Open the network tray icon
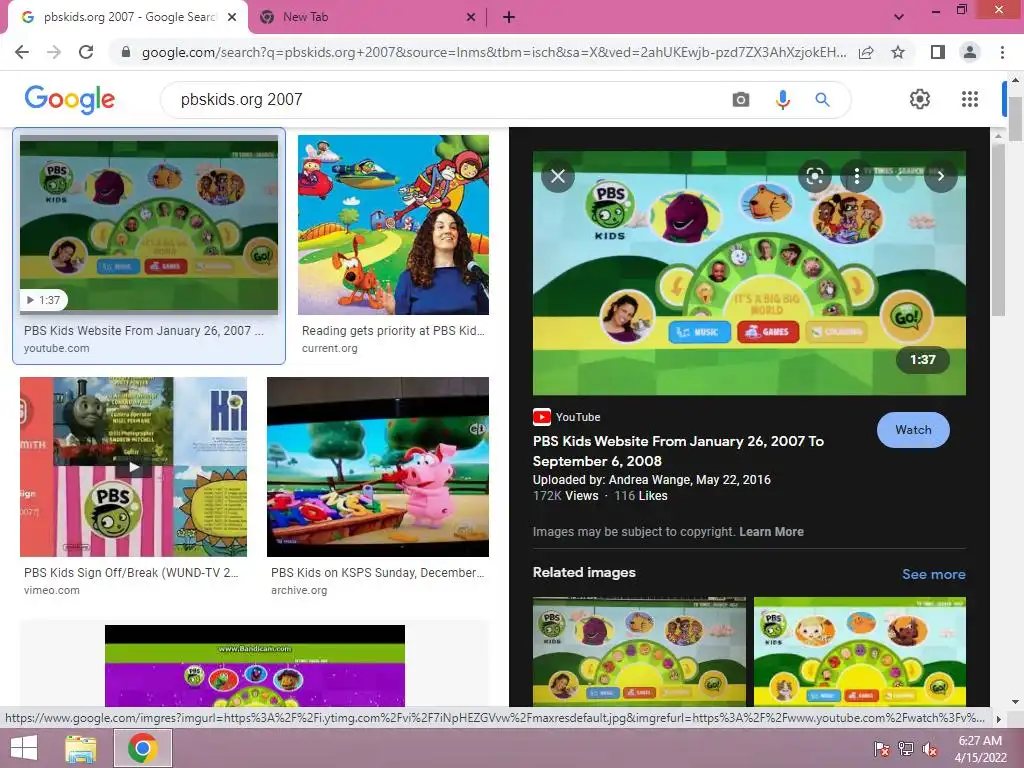 (x=905, y=748)
